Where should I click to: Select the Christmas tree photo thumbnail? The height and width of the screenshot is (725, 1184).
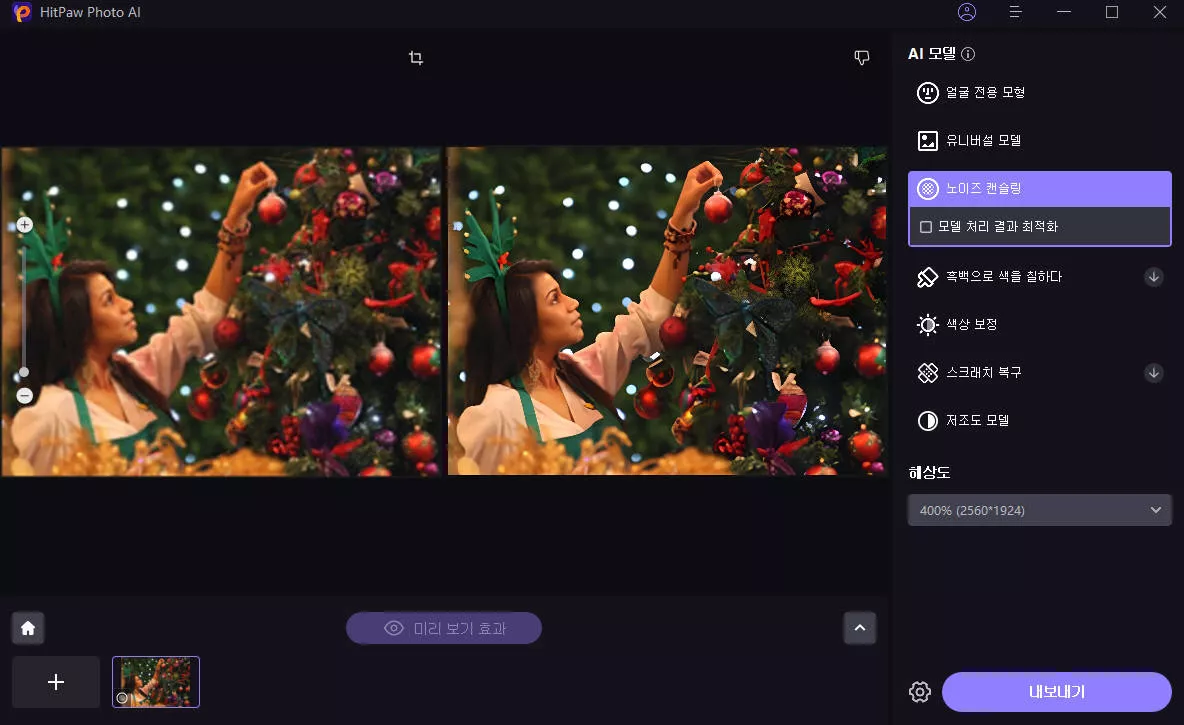tap(156, 682)
